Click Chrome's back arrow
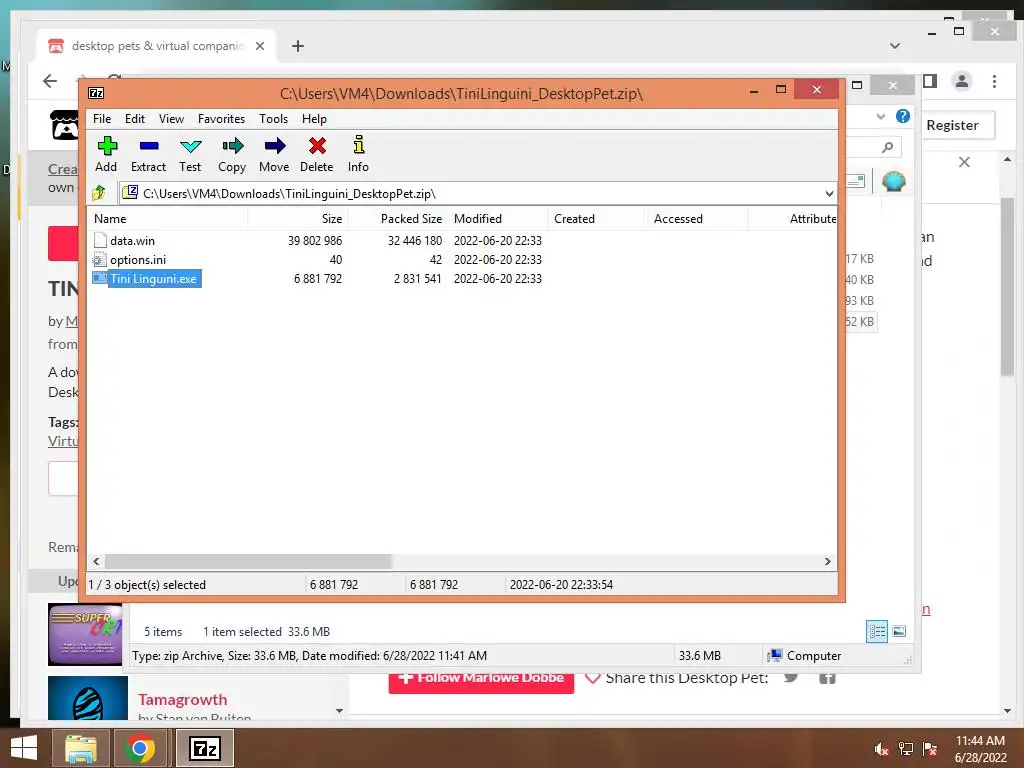Screen dimensions: 1024x768 [50, 81]
